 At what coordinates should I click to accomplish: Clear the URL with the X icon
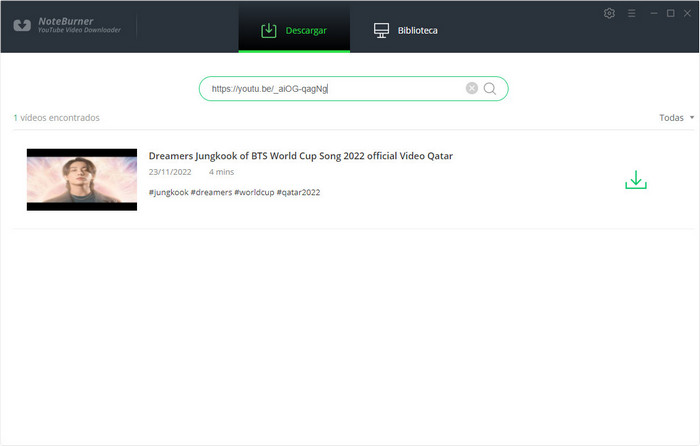471,88
